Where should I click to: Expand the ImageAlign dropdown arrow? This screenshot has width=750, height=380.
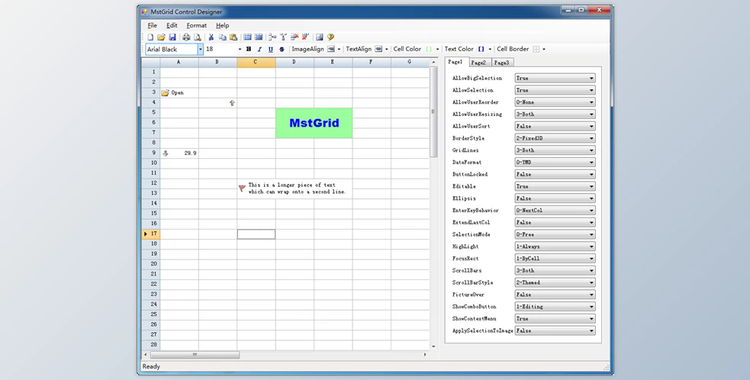339,49
